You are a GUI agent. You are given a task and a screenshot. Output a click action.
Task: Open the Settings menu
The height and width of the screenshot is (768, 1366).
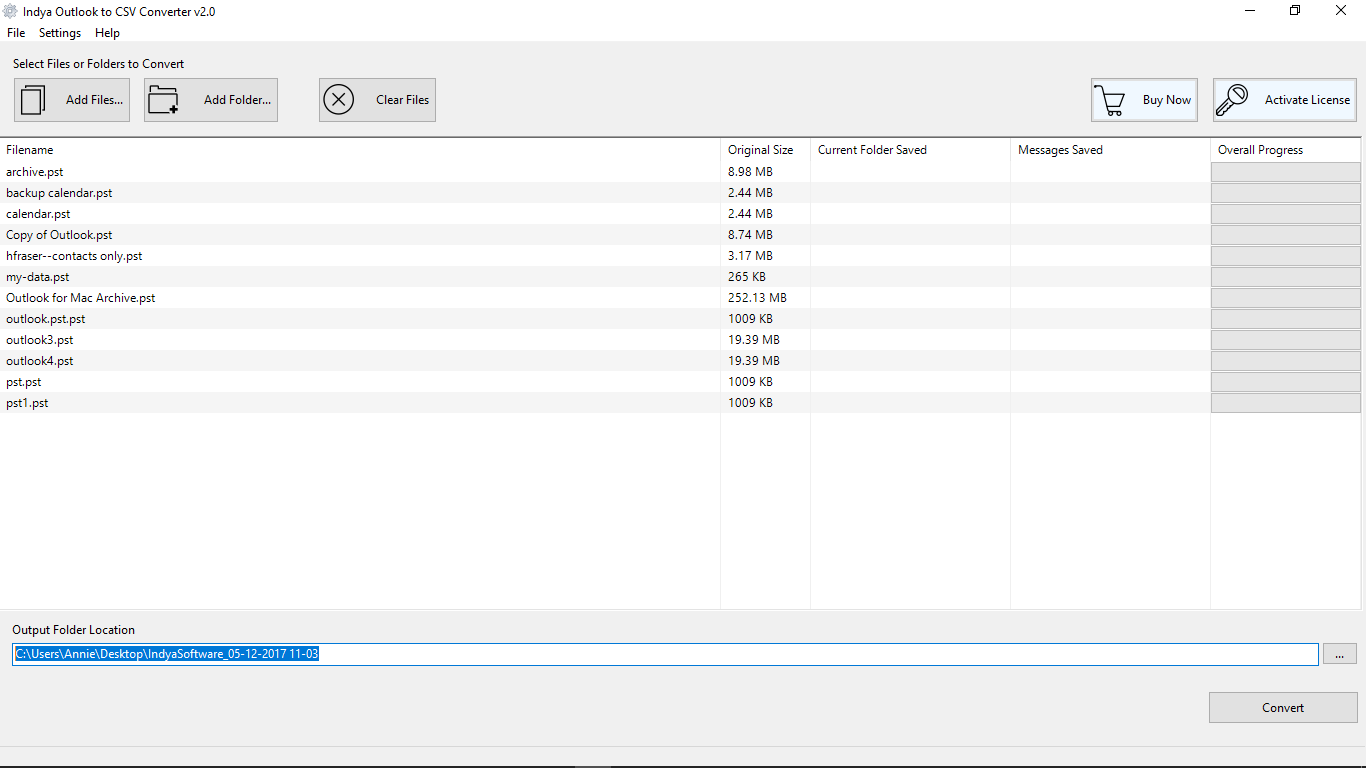pyautogui.click(x=60, y=33)
